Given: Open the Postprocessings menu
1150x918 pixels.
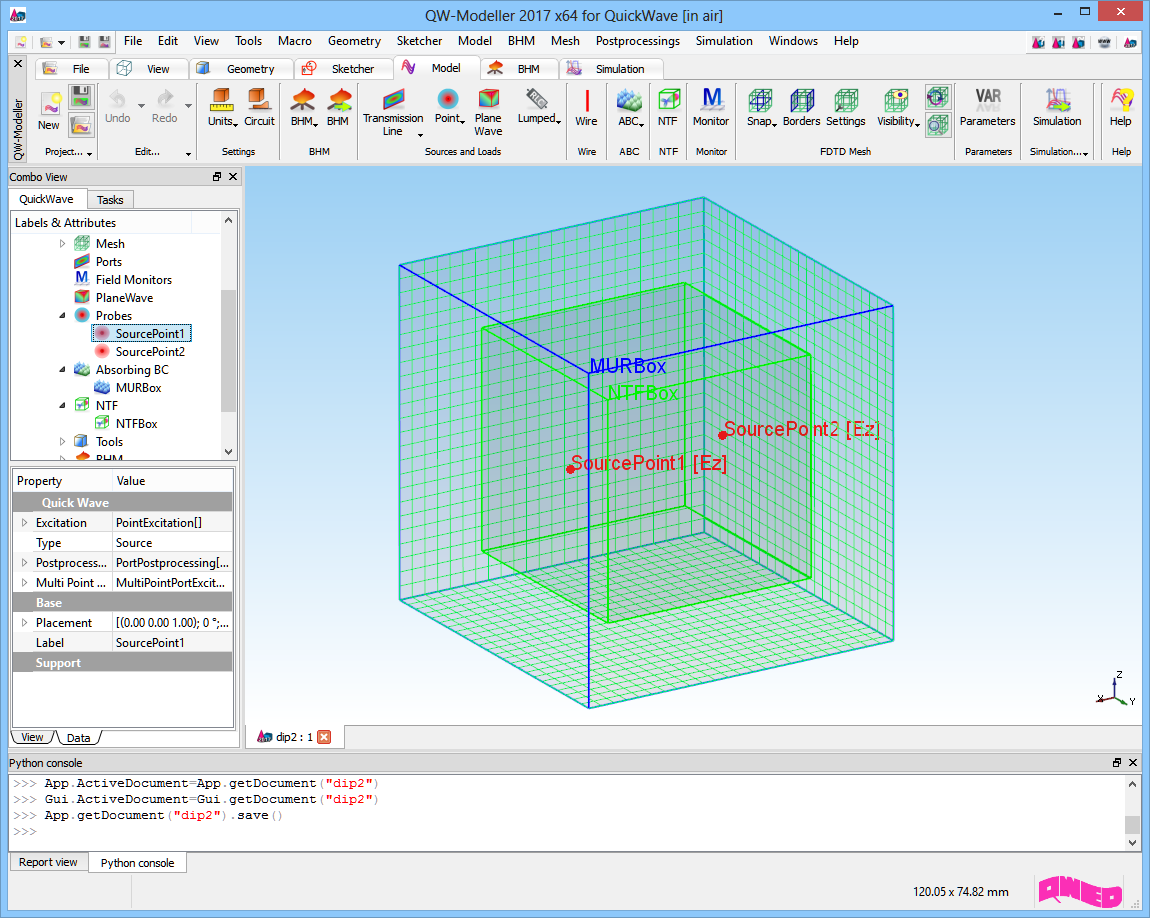Looking at the screenshot, I should click(637, 41).
